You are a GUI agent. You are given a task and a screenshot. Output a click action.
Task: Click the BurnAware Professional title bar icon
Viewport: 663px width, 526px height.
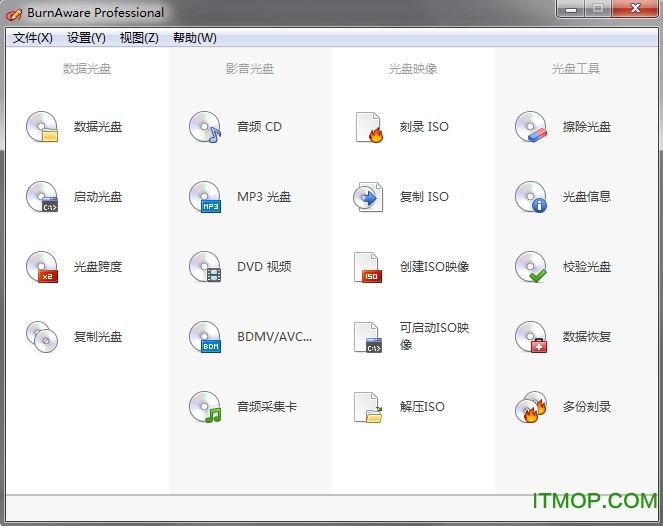(x=14, y=14)
